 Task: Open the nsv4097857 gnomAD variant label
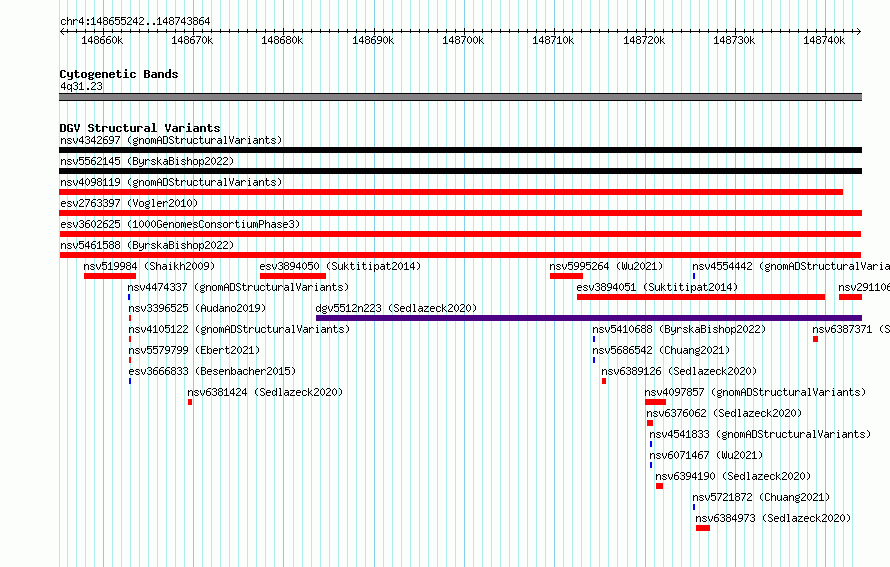pos(755,392)
